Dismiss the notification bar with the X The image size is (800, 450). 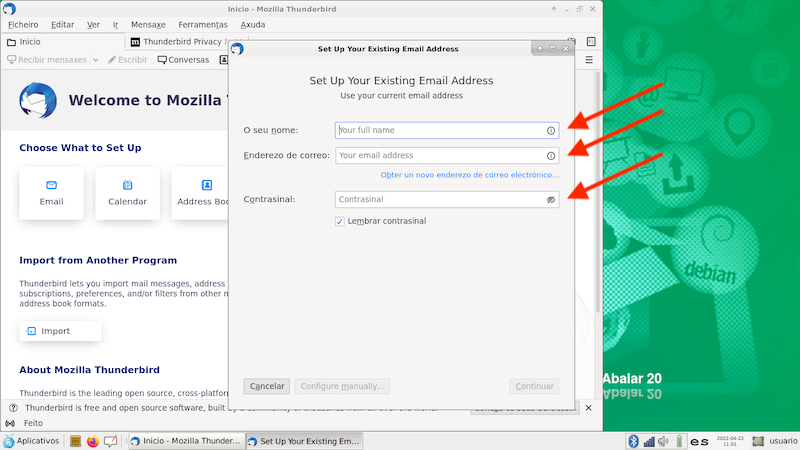click(x=589, y=408)
